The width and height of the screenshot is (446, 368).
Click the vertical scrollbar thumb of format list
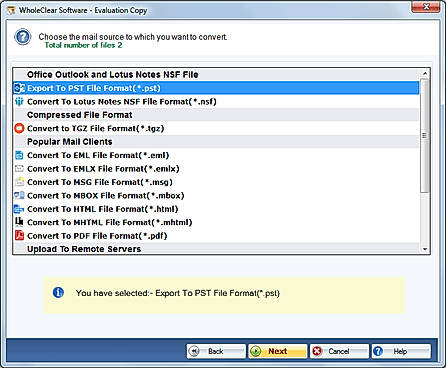pyautogui.click(x=425, y=135)
